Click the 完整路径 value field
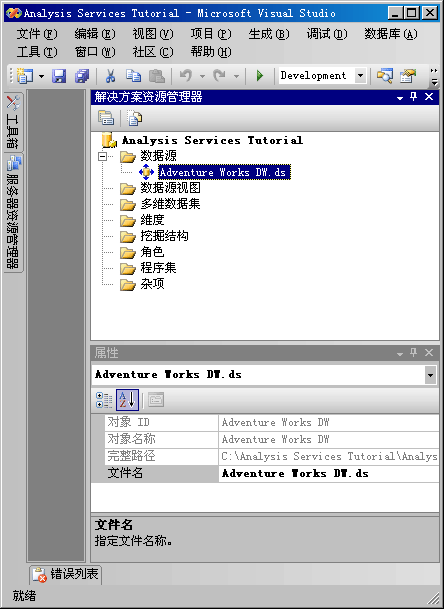444x609 pixels. [x=329, y=456]
